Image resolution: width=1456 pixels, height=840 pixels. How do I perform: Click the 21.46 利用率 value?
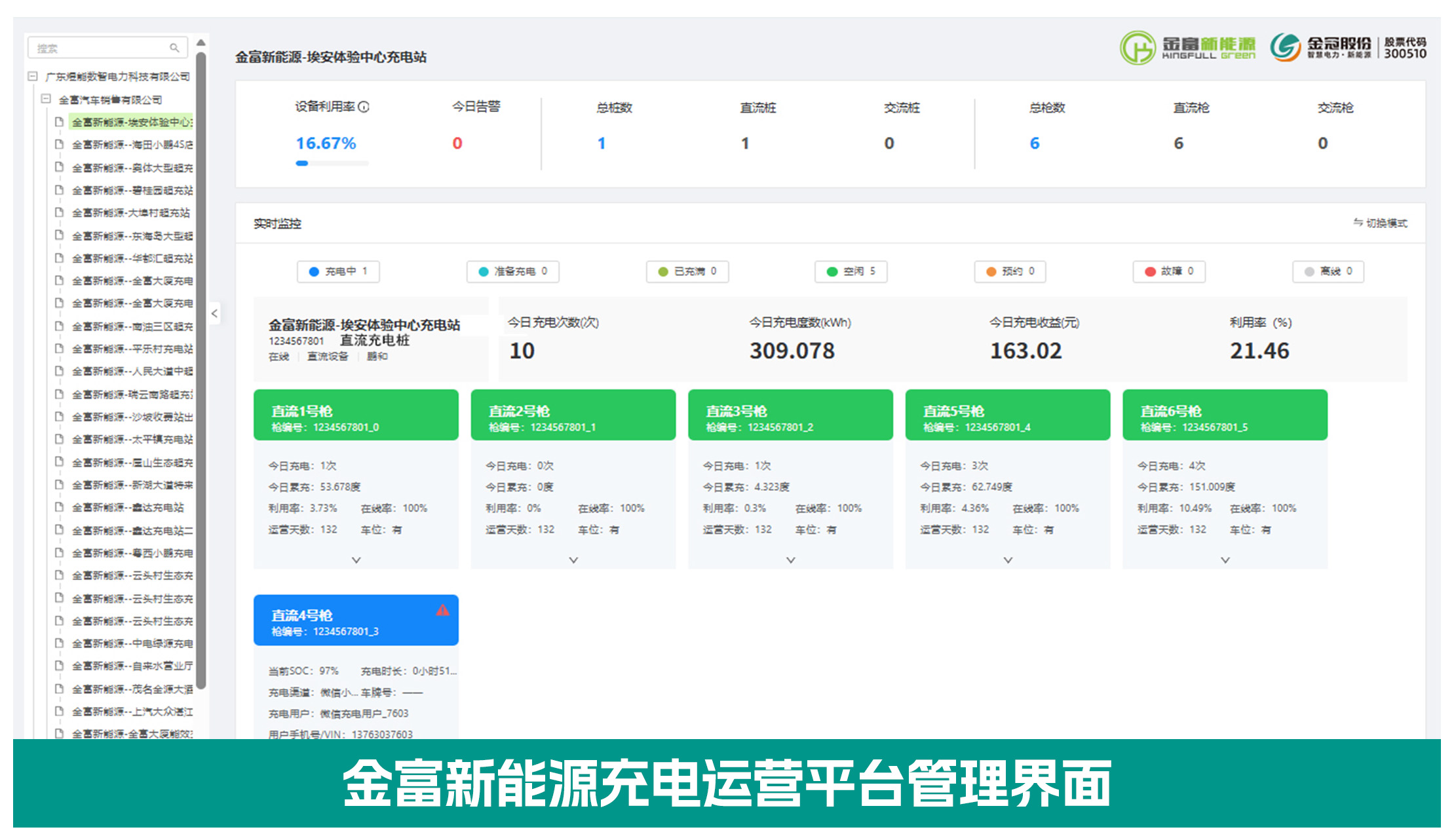pos(1259,351)
